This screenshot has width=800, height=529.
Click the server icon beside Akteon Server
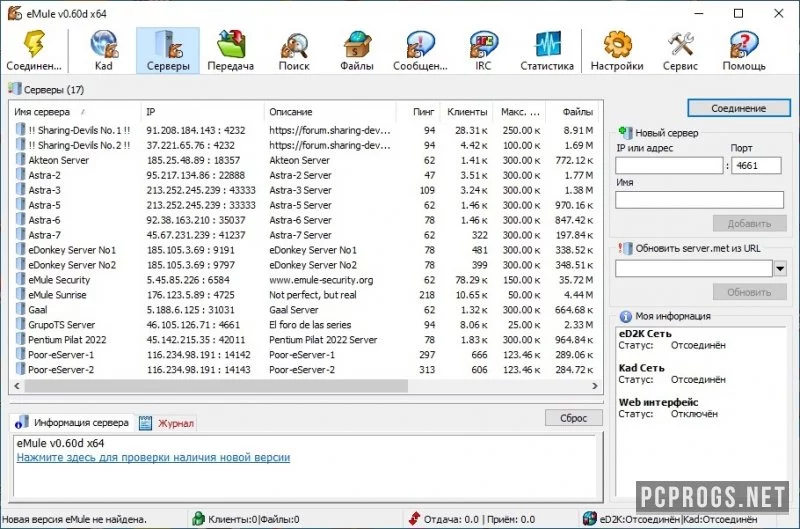20,159
